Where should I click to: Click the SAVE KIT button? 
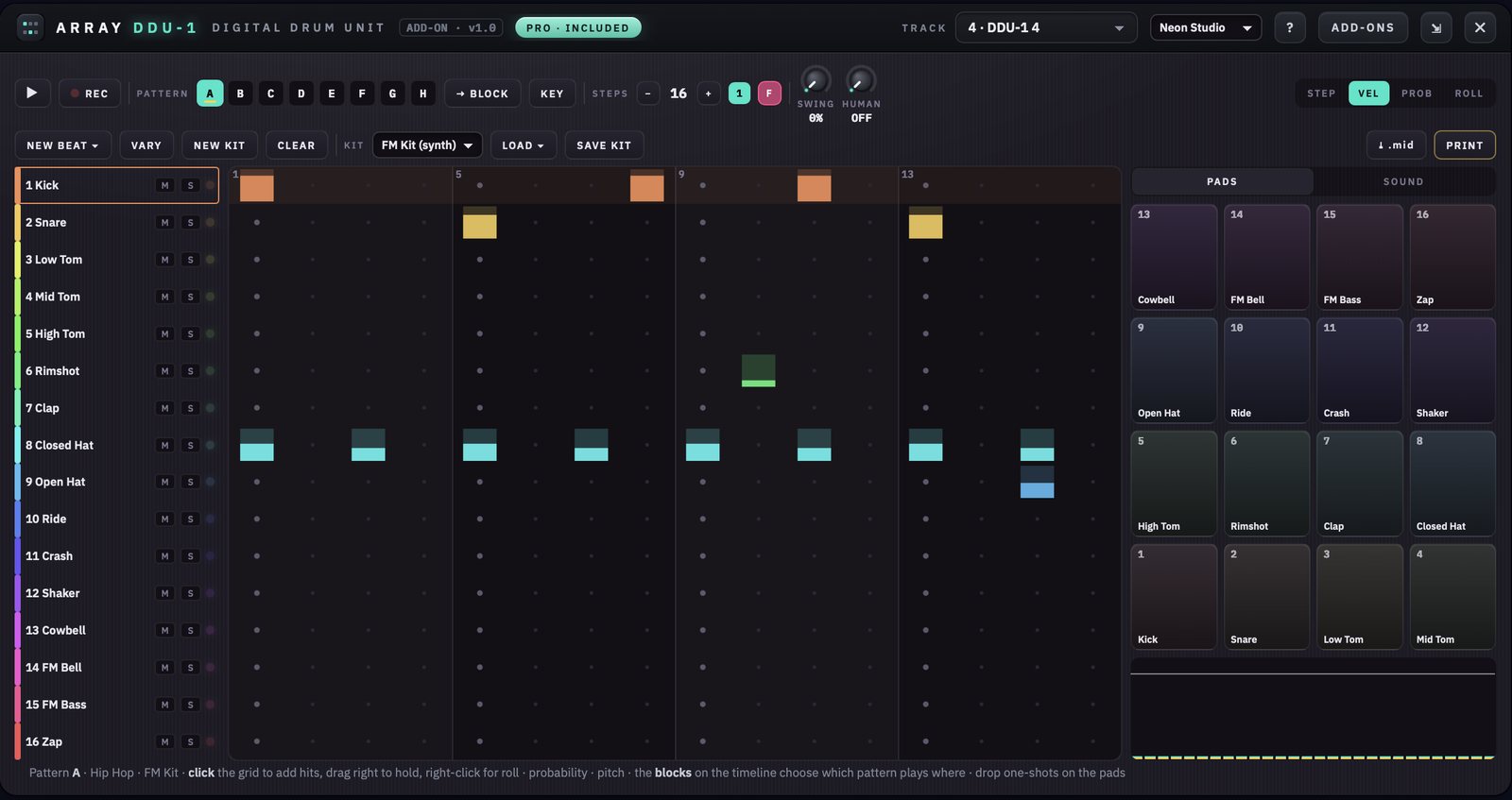point(604,145)
